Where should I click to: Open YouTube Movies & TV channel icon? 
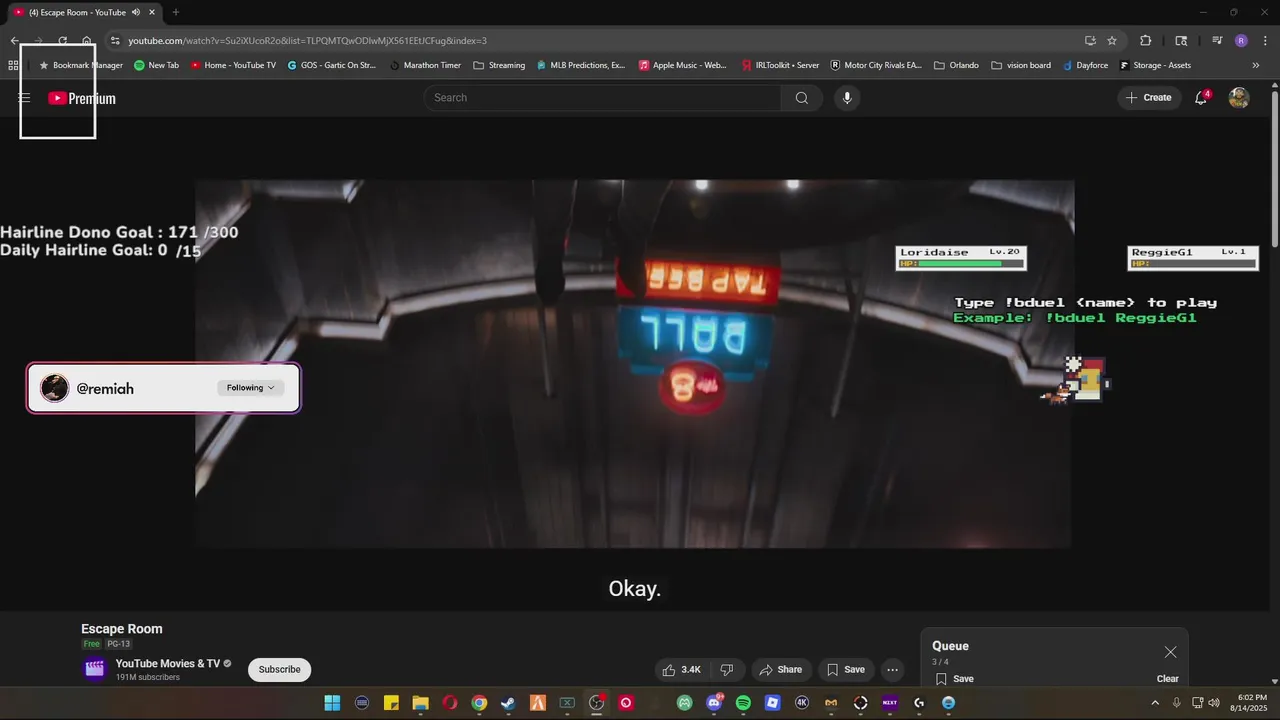point(94,669)
